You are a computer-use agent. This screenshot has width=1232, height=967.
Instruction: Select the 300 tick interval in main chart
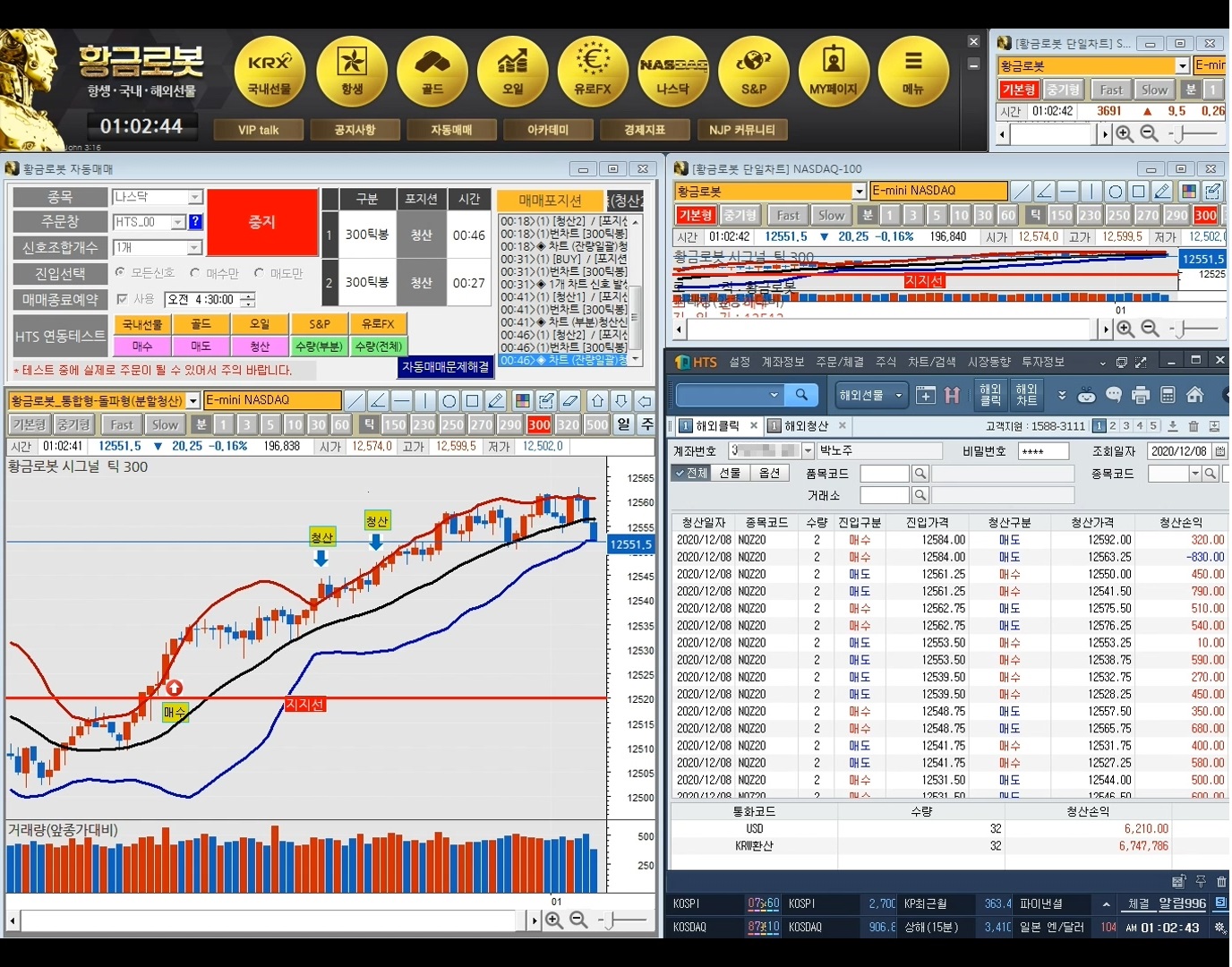pos(539,424)
